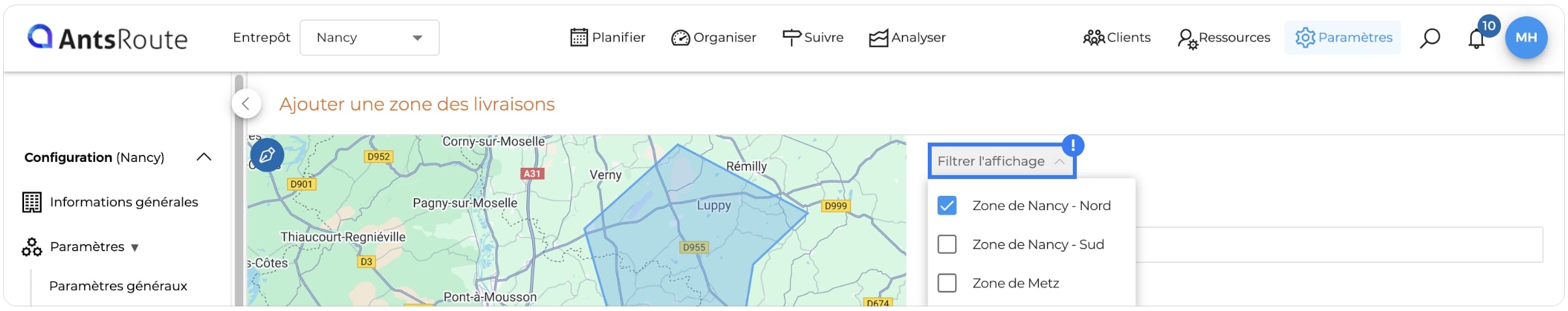The height and width of the screenshot is (311, 1568).
Task: Collapse the sidebar with the back chevron
Action: click(x=246, y=103)
